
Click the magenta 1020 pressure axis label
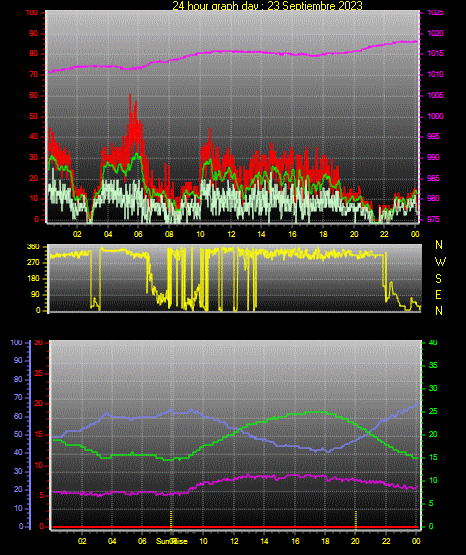tap(435, 33)
